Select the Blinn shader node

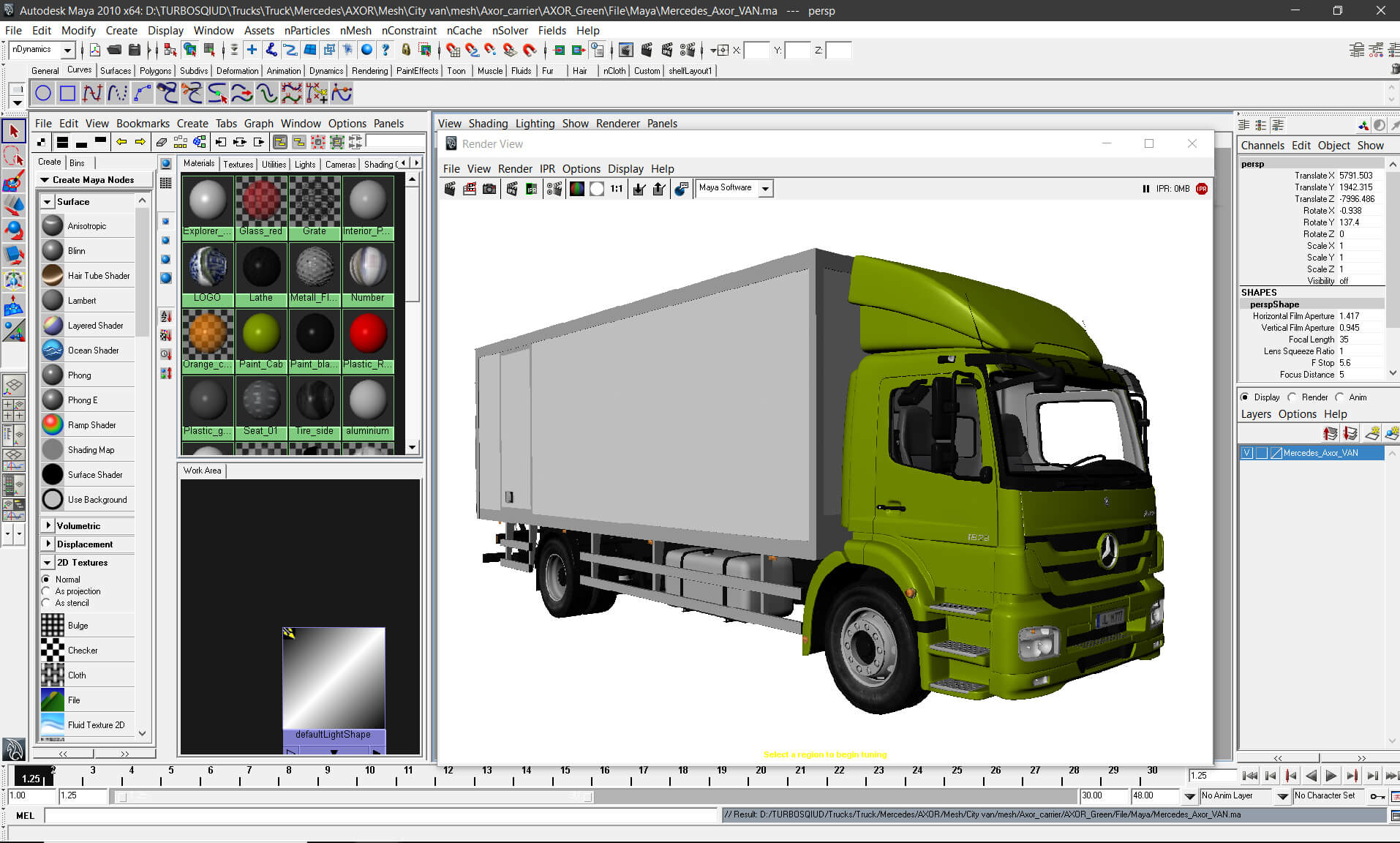coord(88,251)
